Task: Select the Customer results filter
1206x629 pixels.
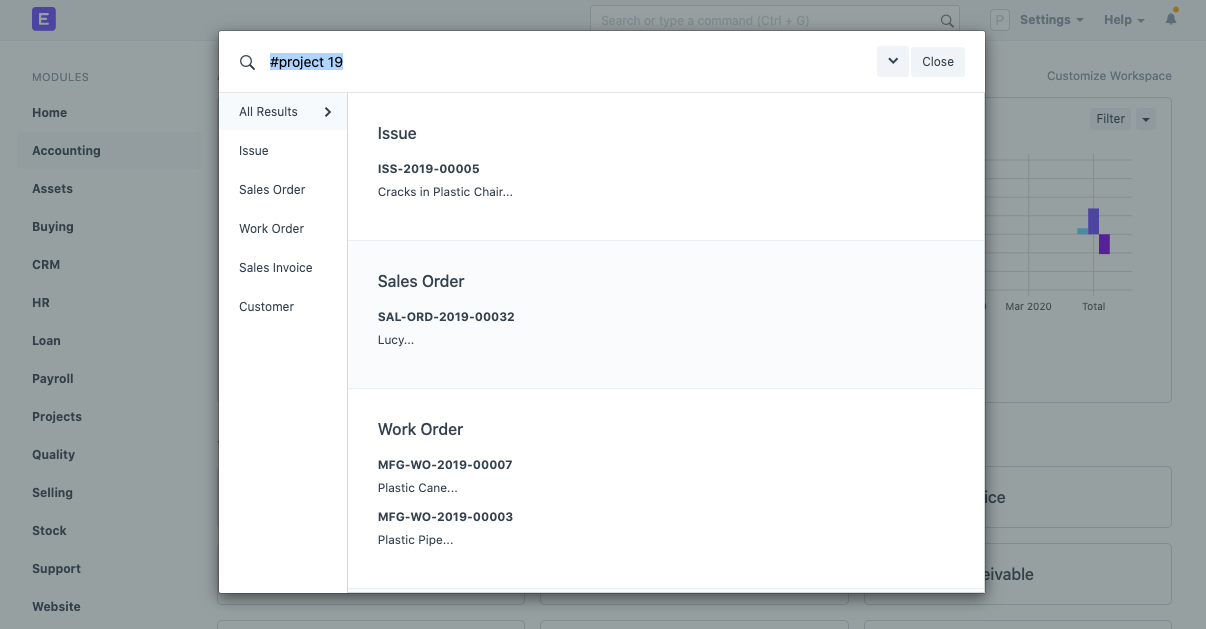Action: (266, 306)
